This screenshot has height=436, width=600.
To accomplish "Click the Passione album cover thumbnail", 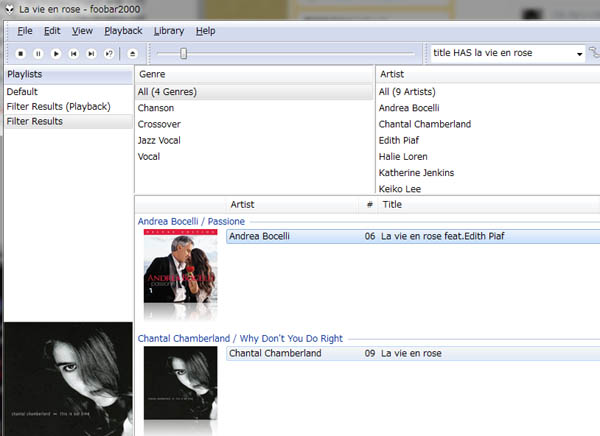I will [181, 266].
